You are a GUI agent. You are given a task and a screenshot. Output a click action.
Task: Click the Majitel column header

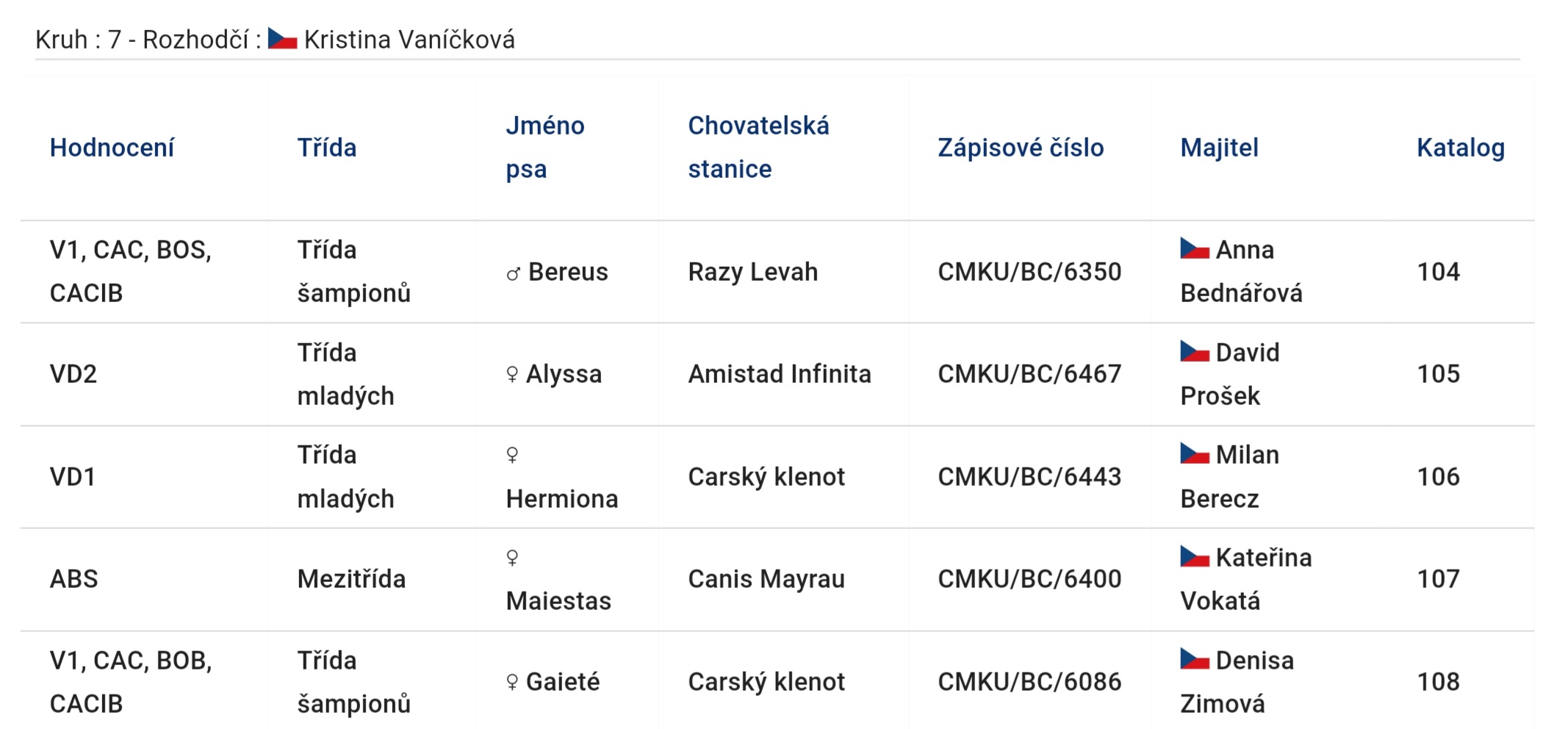coord(1219,148)
